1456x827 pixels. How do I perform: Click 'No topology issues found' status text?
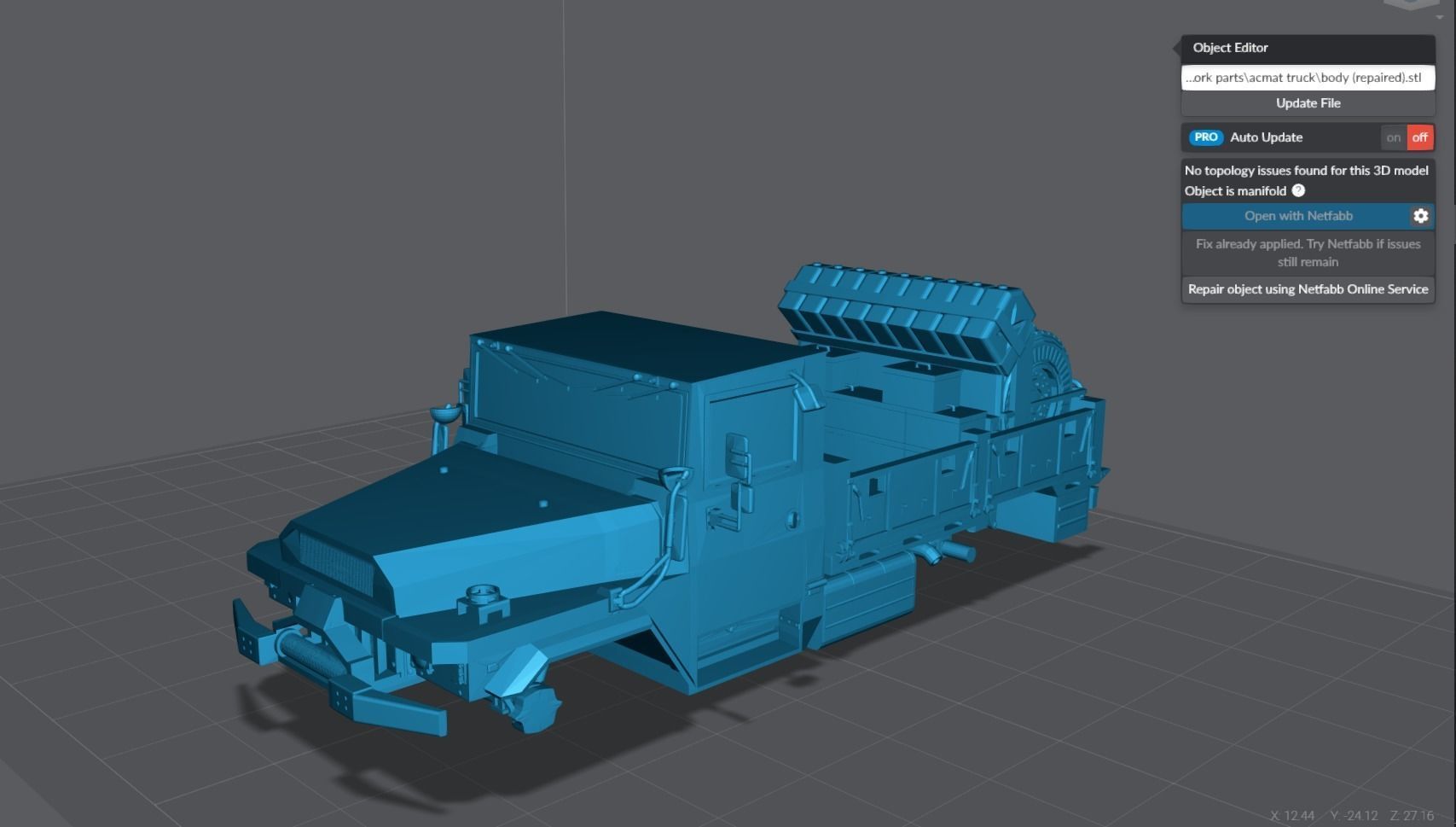pyautogui.click(x=1306, y=171)
